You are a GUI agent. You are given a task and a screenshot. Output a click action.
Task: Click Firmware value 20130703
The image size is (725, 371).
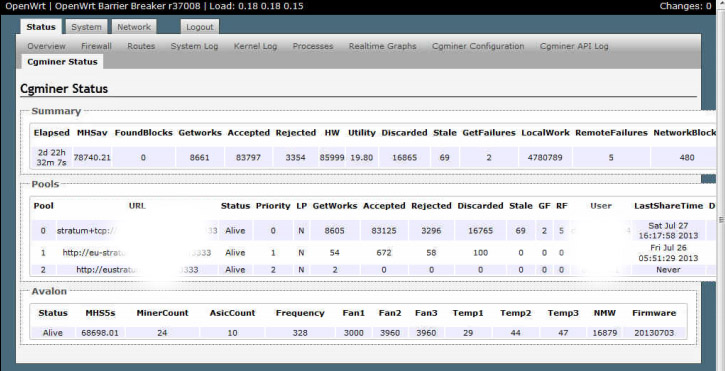coord(654,333)
